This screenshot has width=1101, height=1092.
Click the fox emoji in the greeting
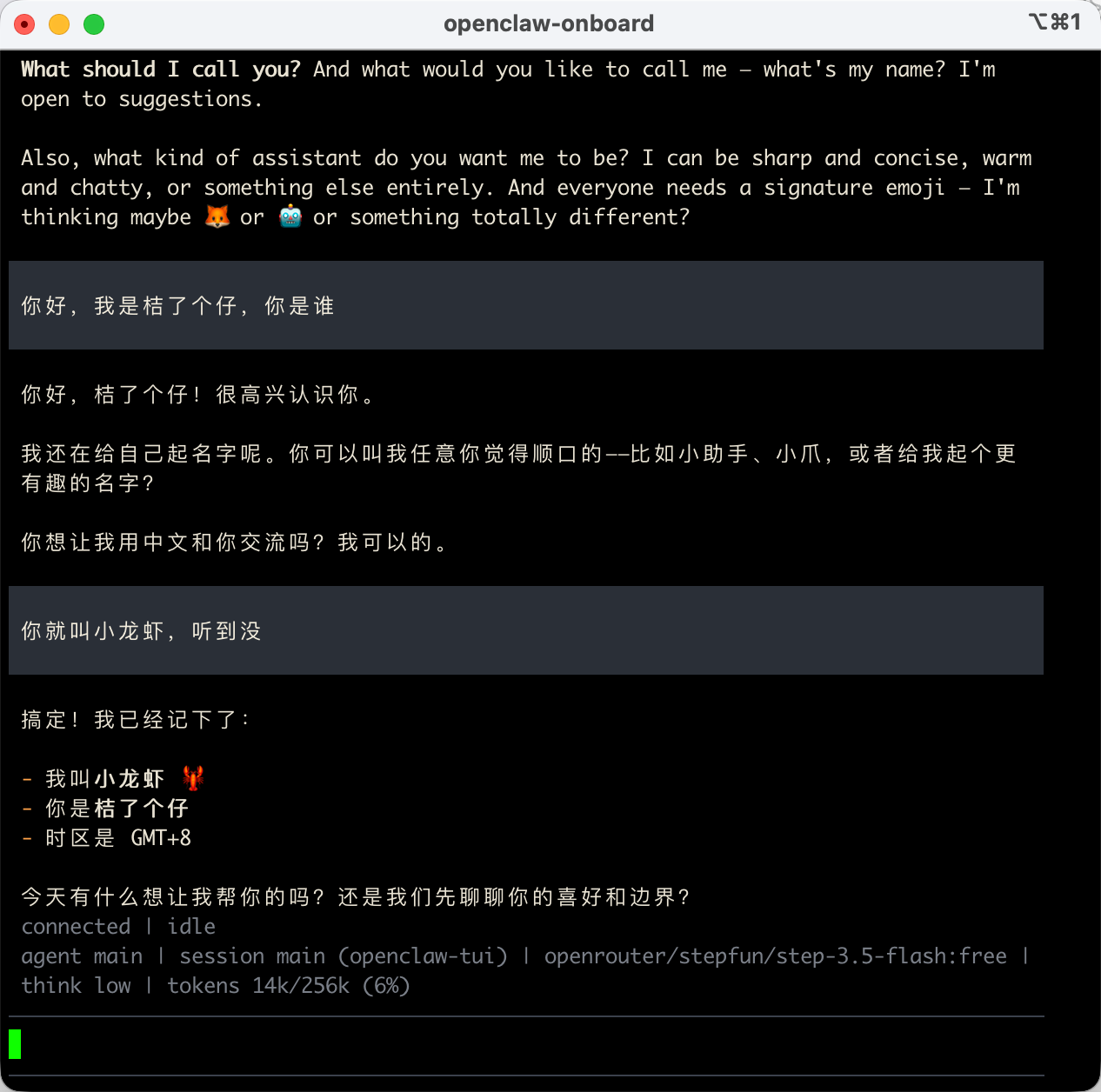(x=217, y=216)
